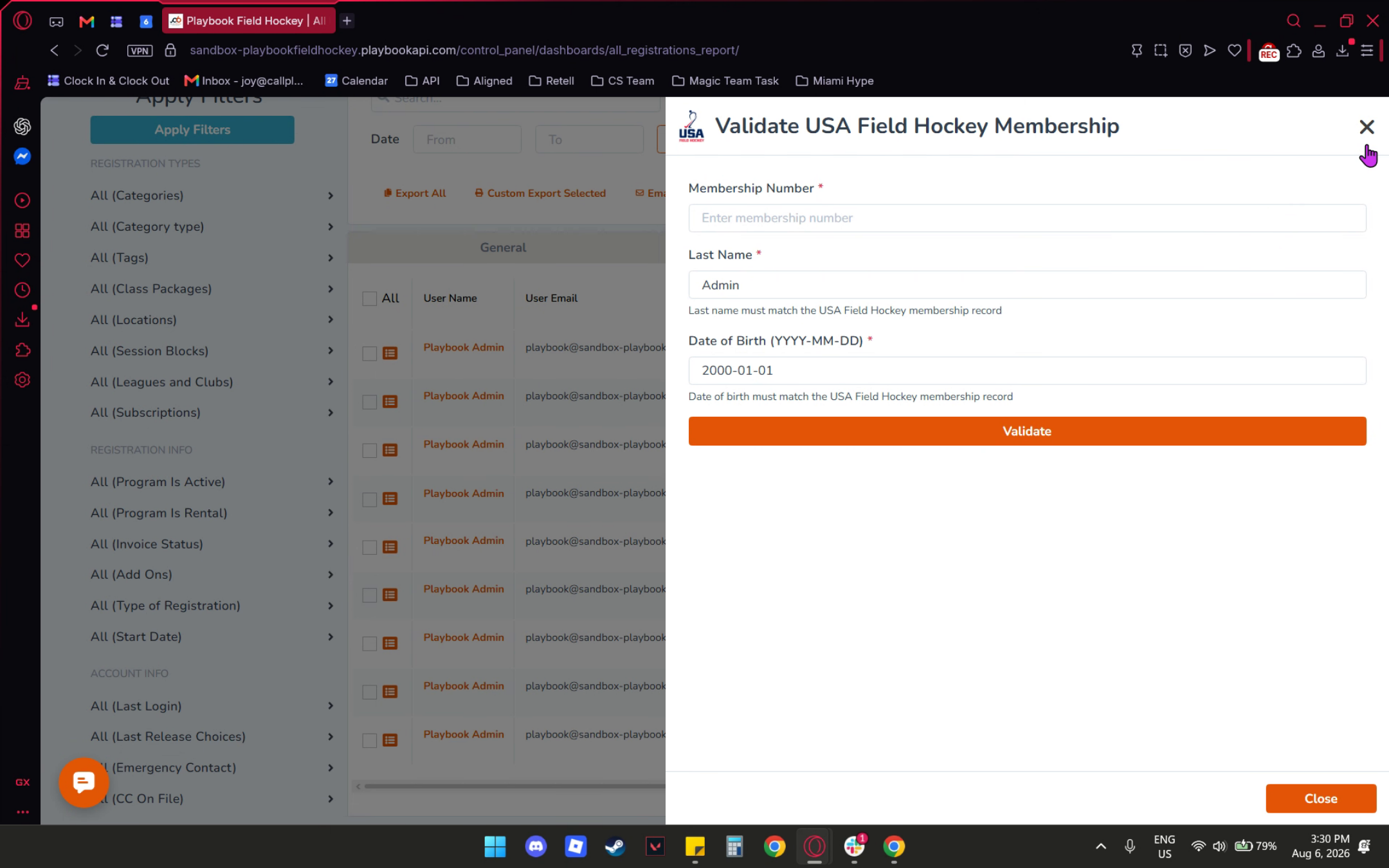Open the sidebar downloads icon
The height and width of the screenshot is (868, 1389).
tap(23, 320)
